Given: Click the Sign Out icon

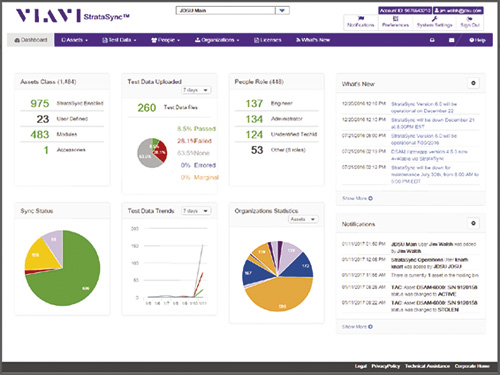Looking at the screenshot, I should coord(470,19).
